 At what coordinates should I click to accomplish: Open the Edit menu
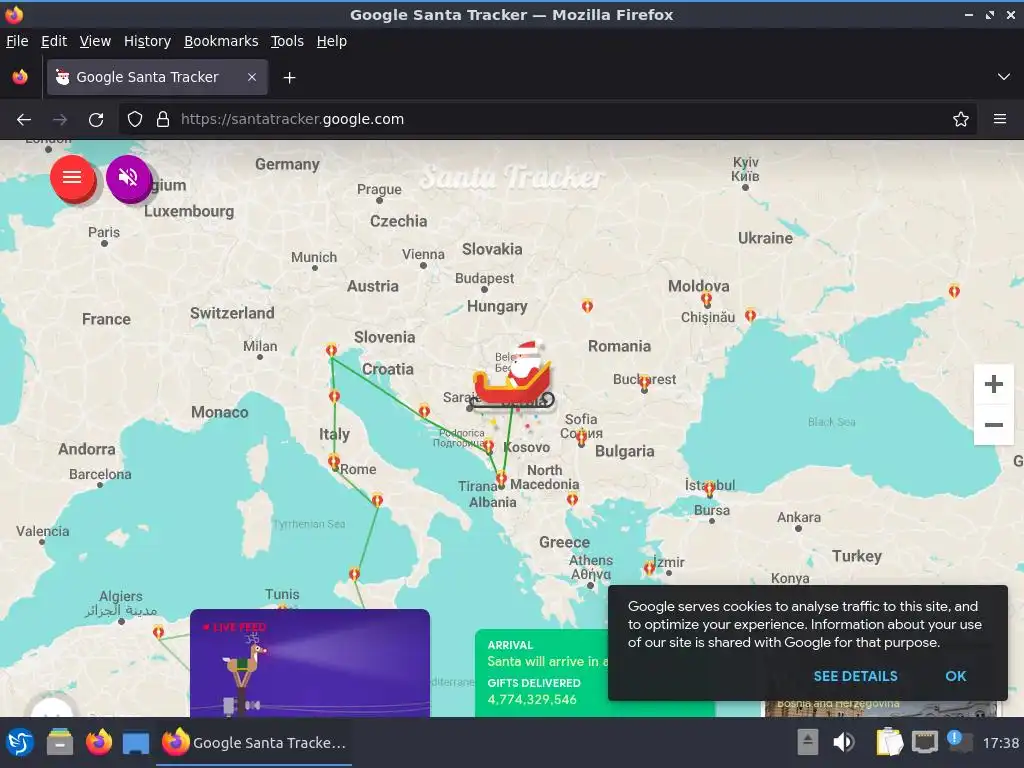click(x=54, y=41)
